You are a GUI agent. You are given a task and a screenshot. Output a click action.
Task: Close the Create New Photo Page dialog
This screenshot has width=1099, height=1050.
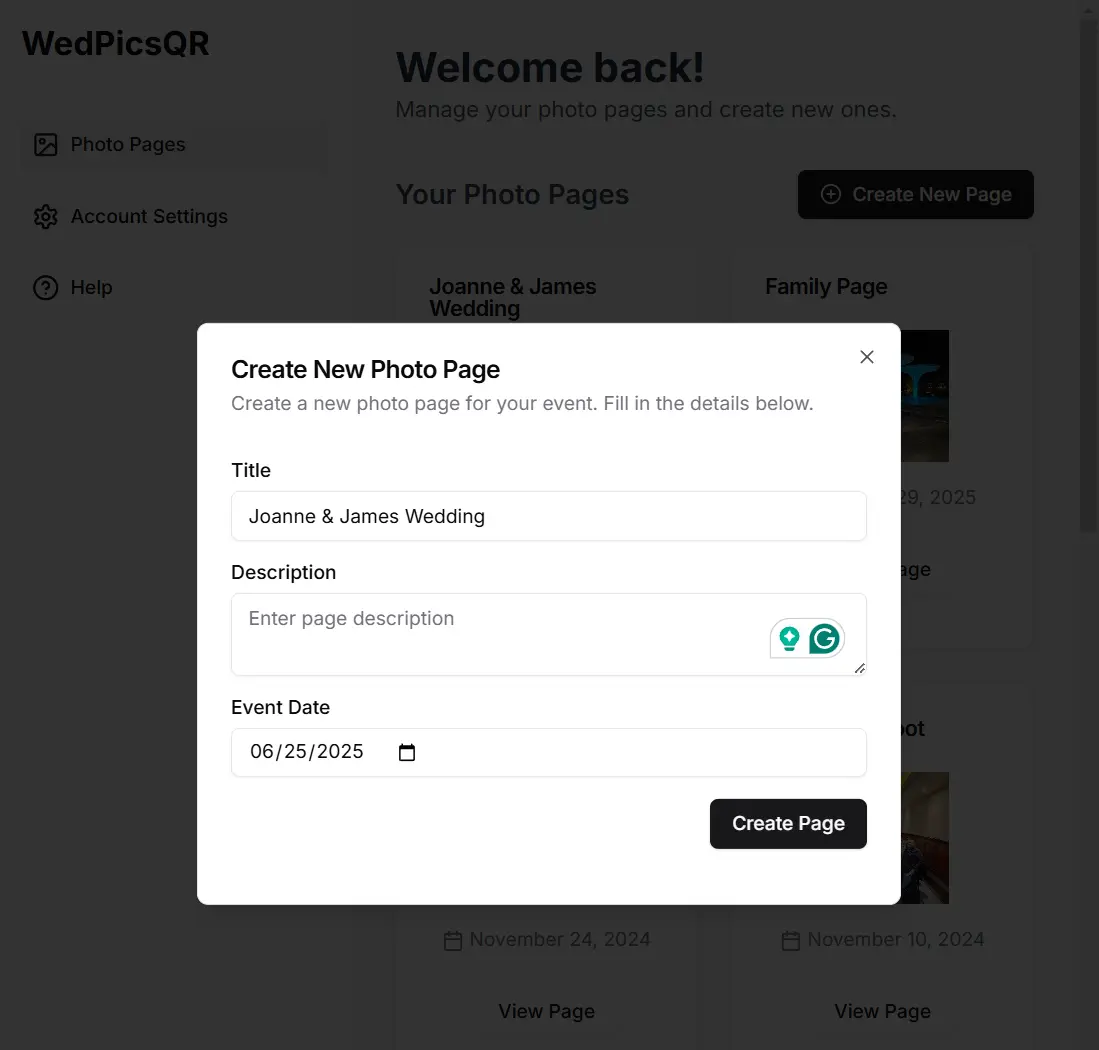pos(867,357)
